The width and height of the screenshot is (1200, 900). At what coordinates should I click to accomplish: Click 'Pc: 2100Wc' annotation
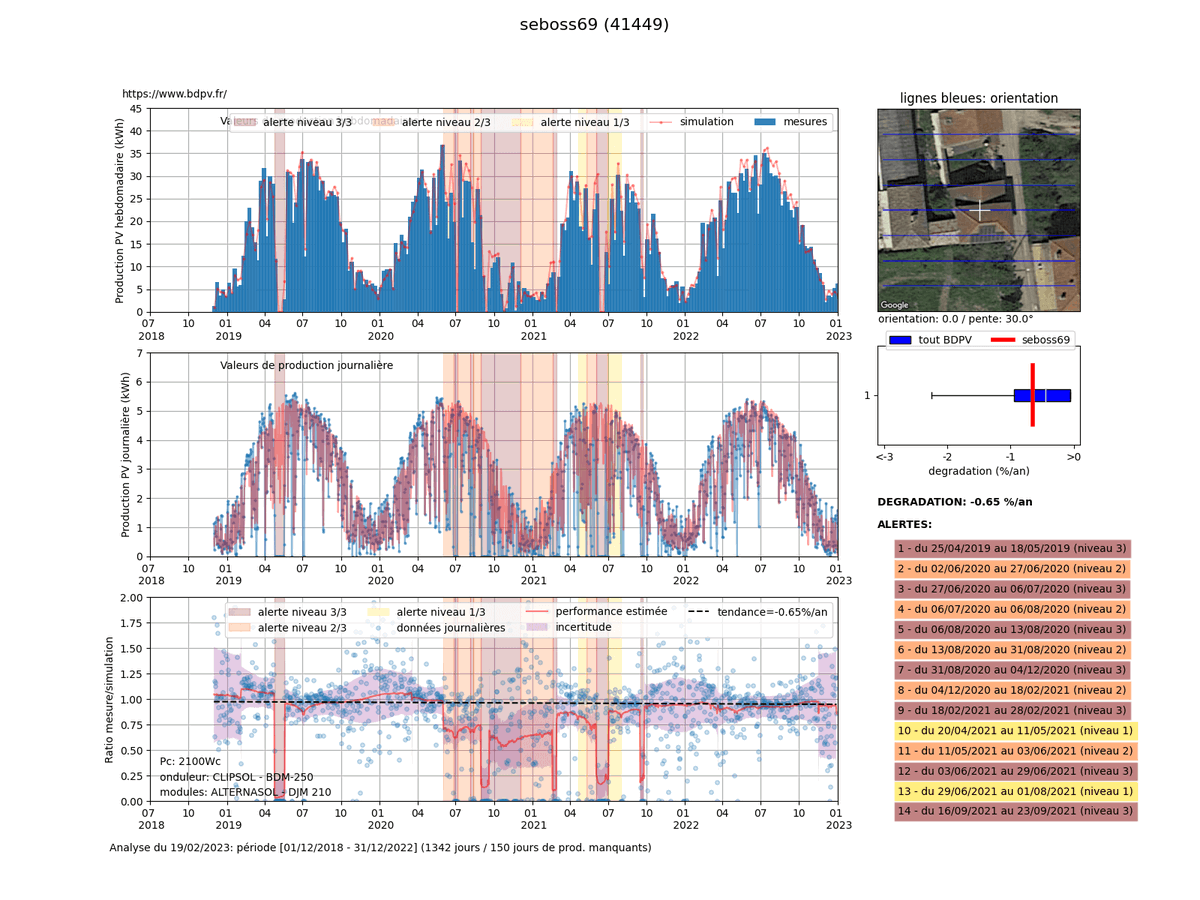point(190,761)
